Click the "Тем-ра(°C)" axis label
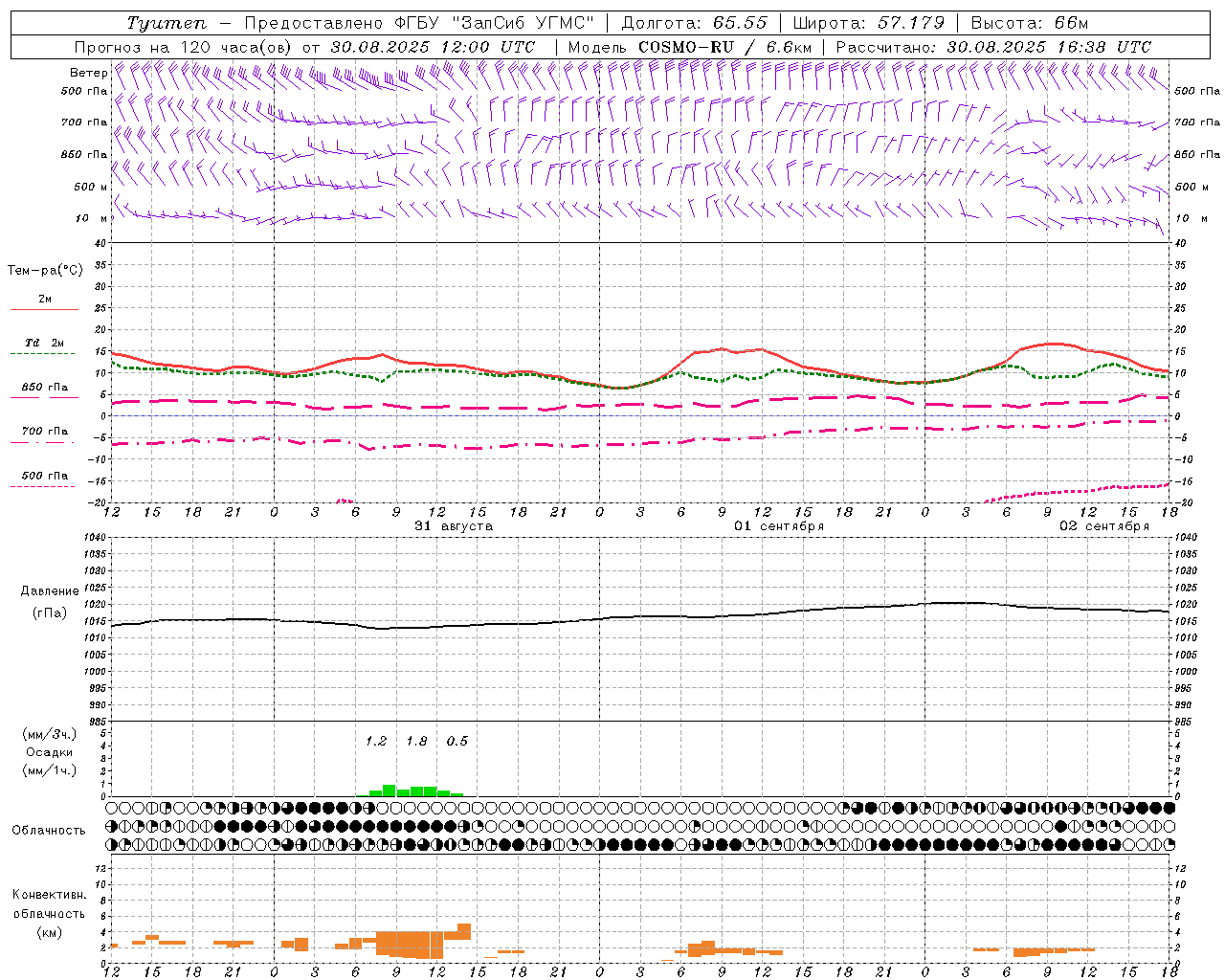1225x980 pixels. (x=45, y=271)
